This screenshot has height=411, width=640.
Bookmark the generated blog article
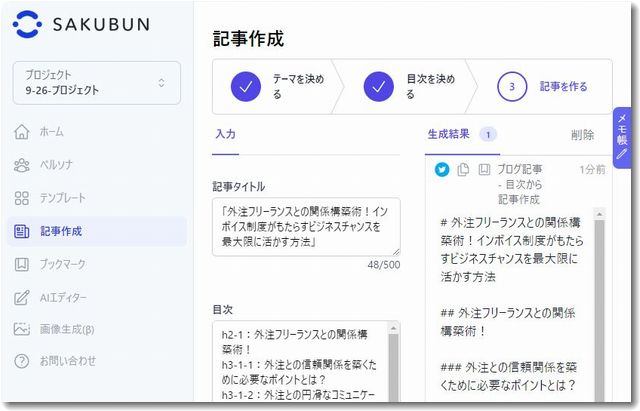click(484, 169)
